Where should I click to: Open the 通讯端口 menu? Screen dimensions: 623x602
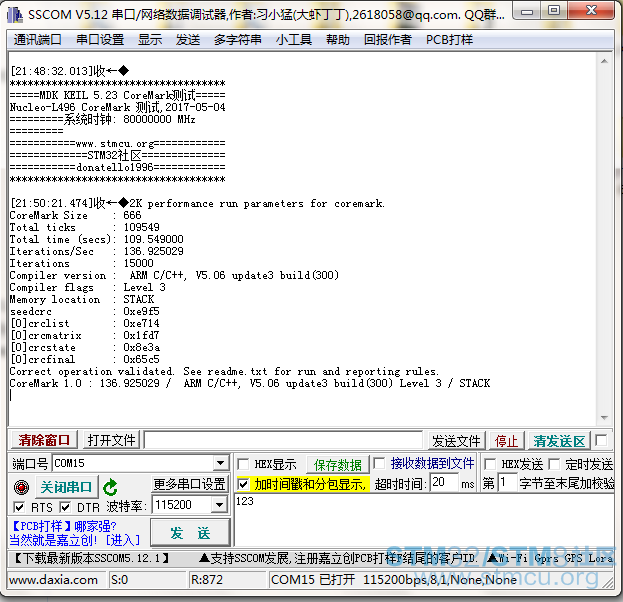(37, 40)
